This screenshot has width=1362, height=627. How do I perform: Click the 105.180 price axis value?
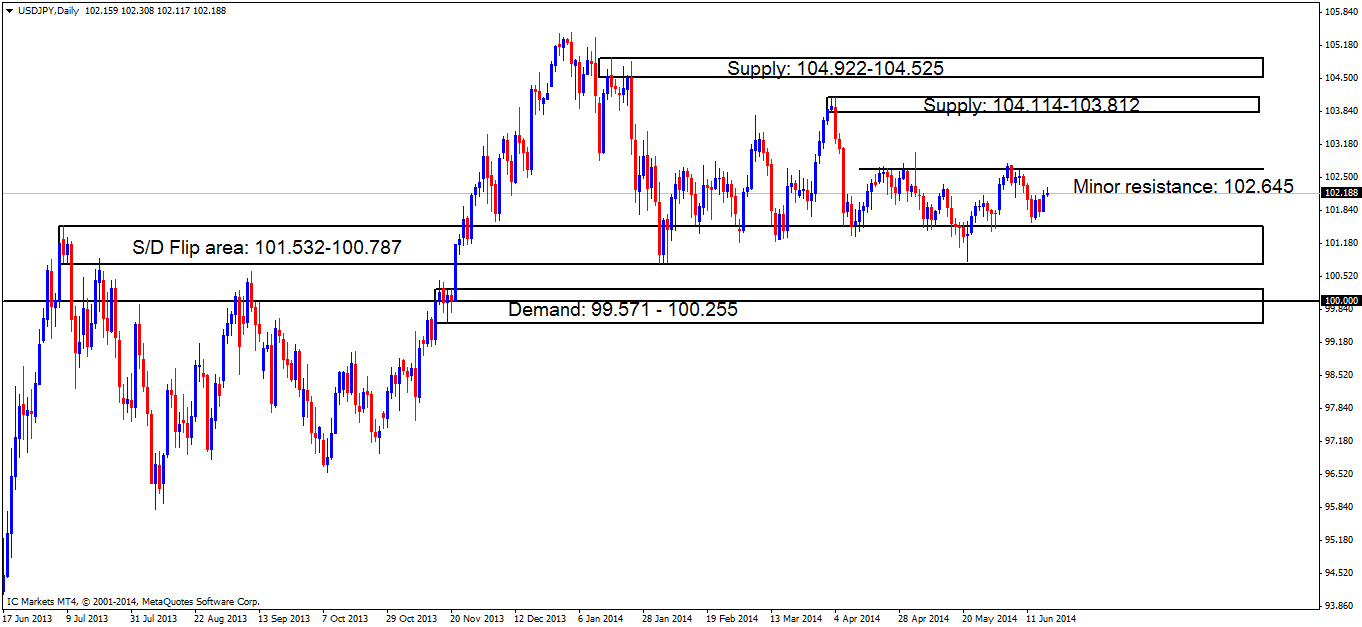1339,45
